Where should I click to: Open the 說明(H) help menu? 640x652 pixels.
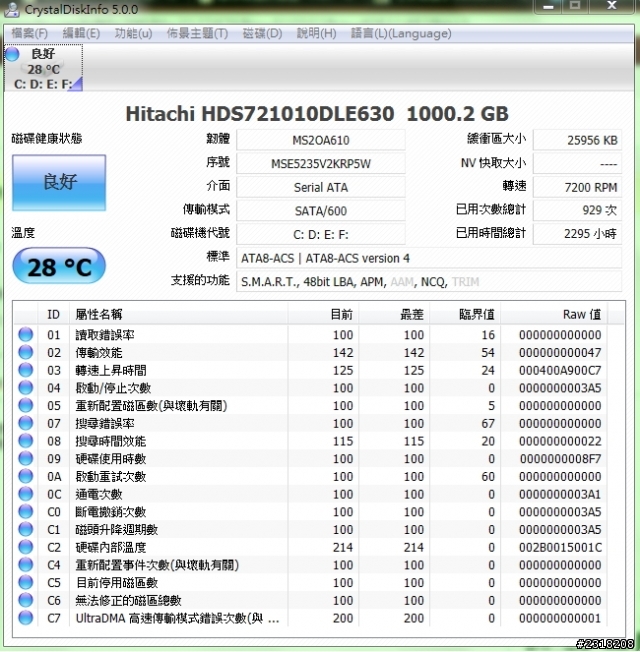pyautogui.click(x=316, y=33)
